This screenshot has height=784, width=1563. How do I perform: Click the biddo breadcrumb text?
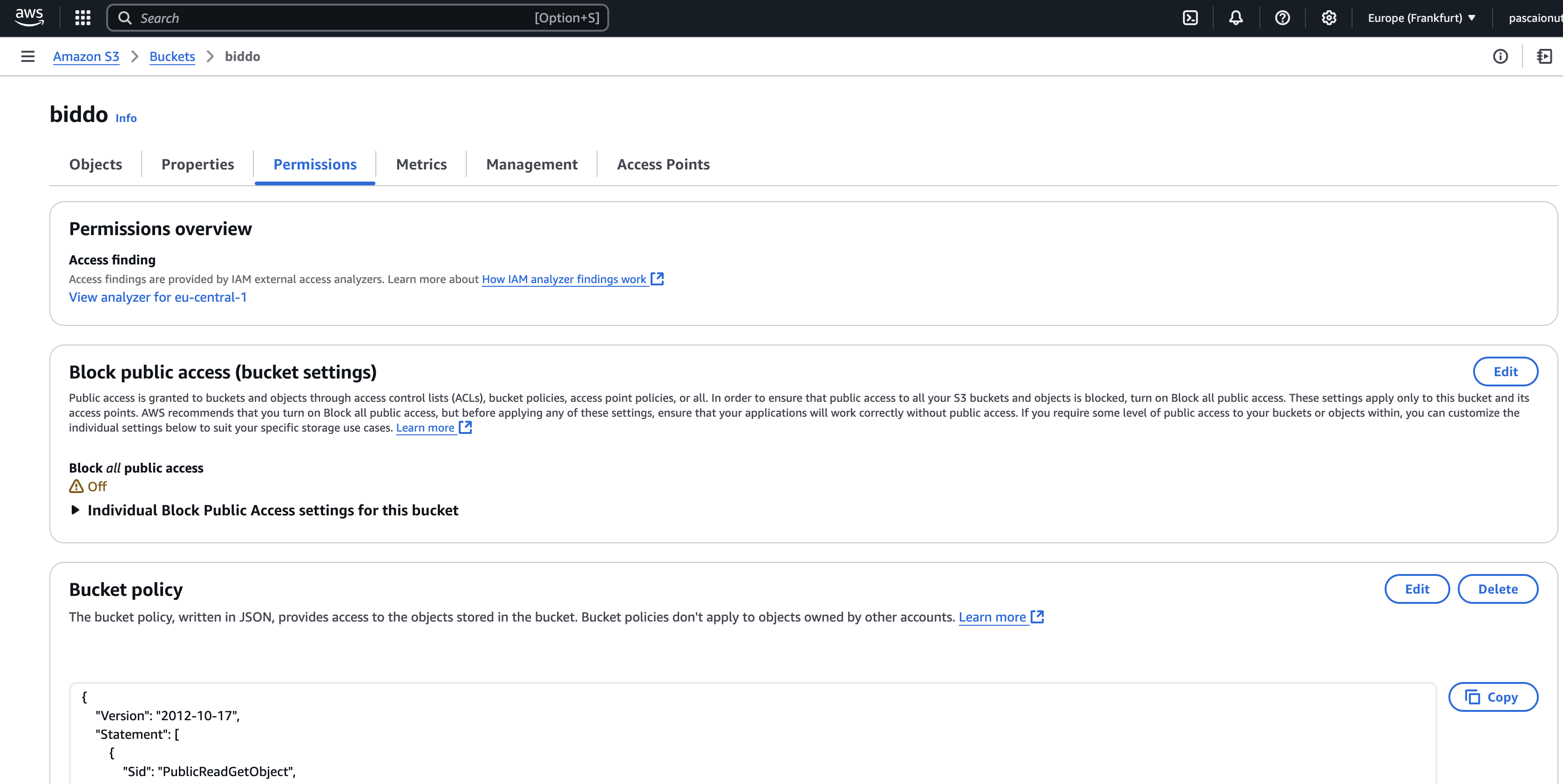click(x=243, y=56)
